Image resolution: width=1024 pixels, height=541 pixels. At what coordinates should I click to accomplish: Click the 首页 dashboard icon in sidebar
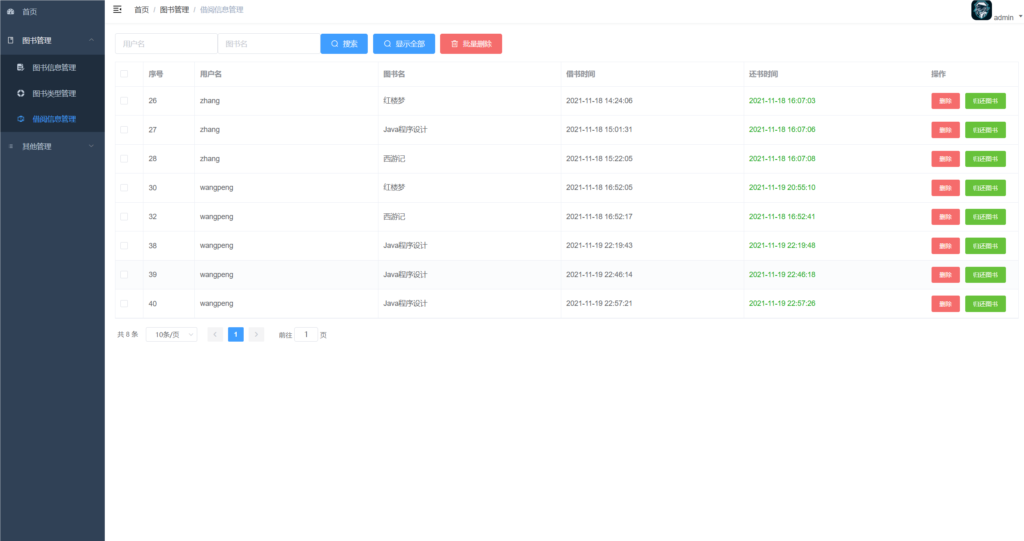coord(10,12)
